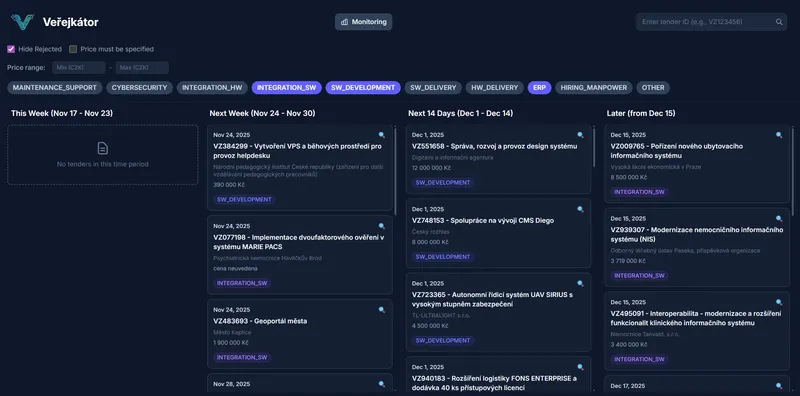The width and height of the screenshot is (800, 396).
Task: Click SW_DEVELOPMENT tag on VZ384299 card
Action: click(x=244, y=200)
